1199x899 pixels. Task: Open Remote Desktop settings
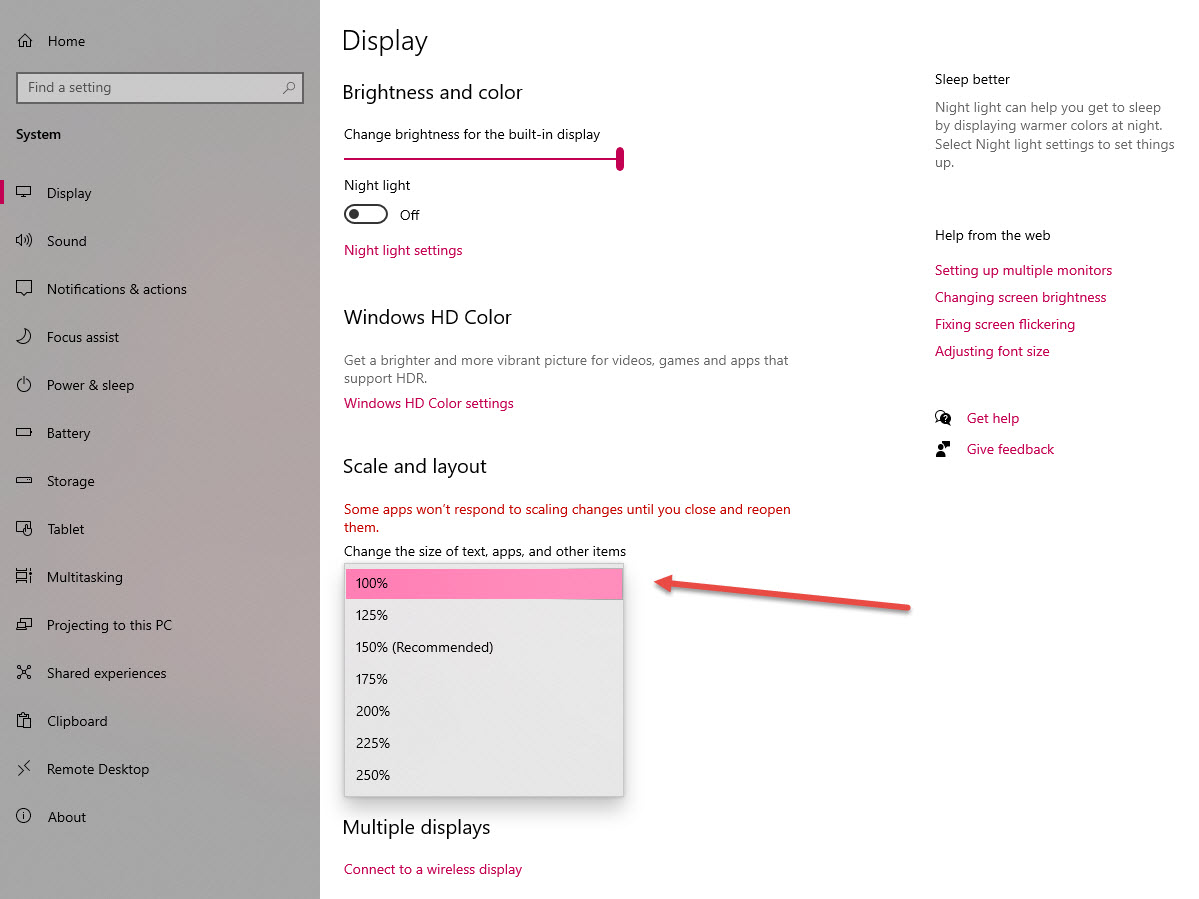point(160,769)
